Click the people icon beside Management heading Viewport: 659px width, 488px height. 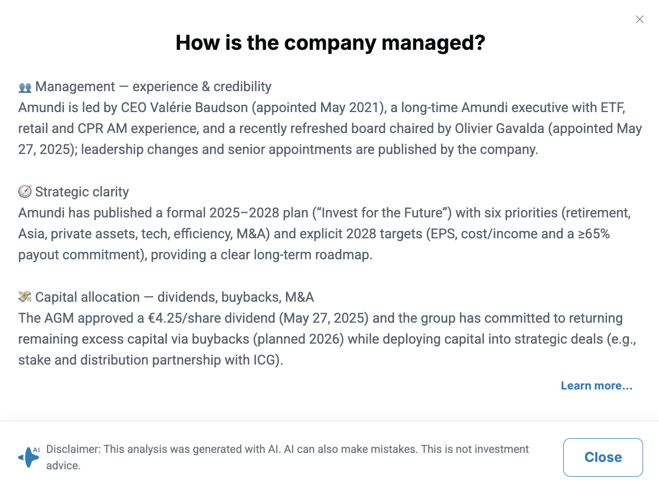25,87
